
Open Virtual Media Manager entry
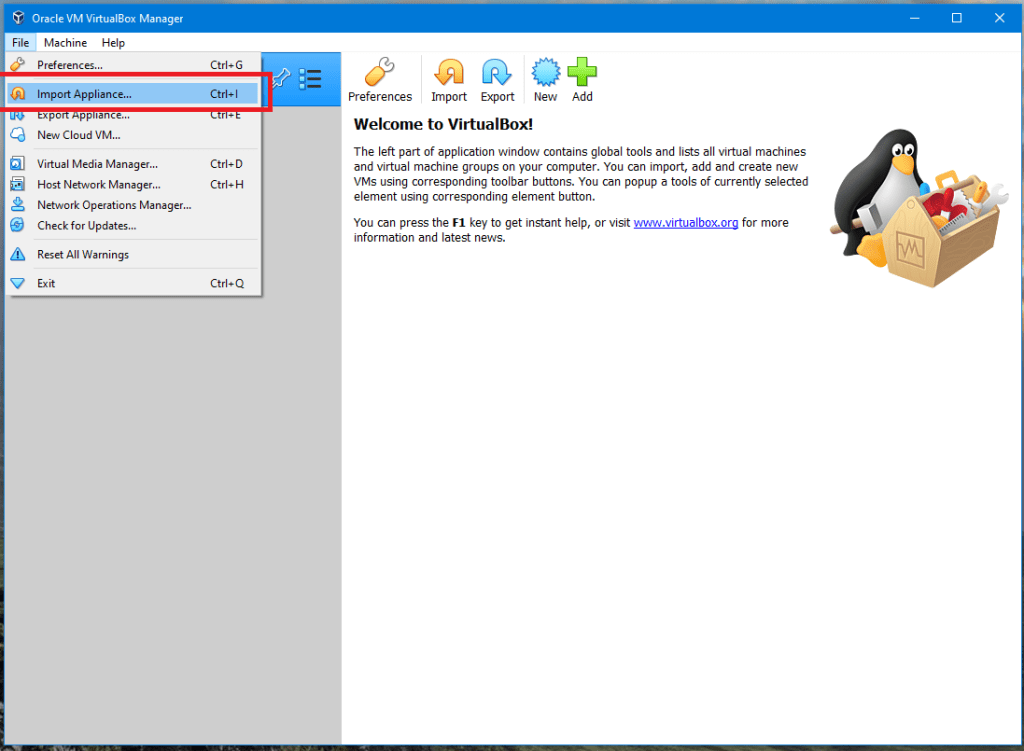tap(97, 164)
